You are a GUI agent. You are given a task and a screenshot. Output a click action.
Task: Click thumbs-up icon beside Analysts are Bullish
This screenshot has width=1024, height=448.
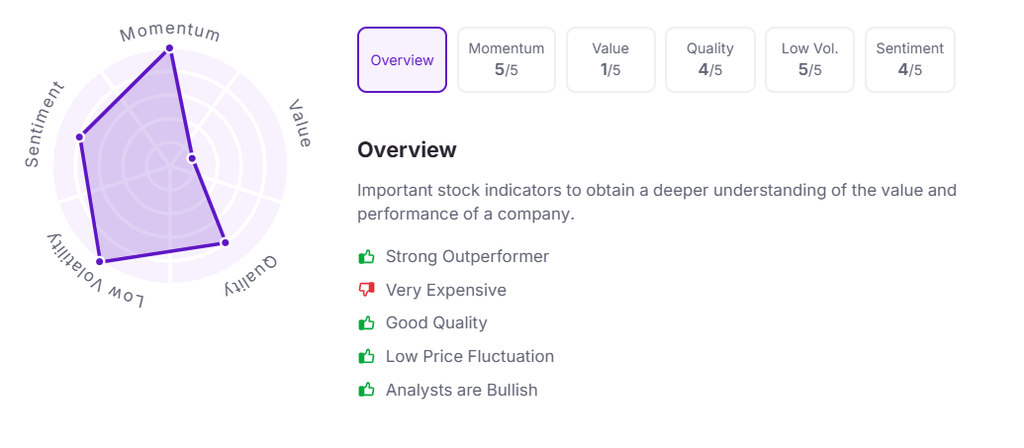pos(366,390)
